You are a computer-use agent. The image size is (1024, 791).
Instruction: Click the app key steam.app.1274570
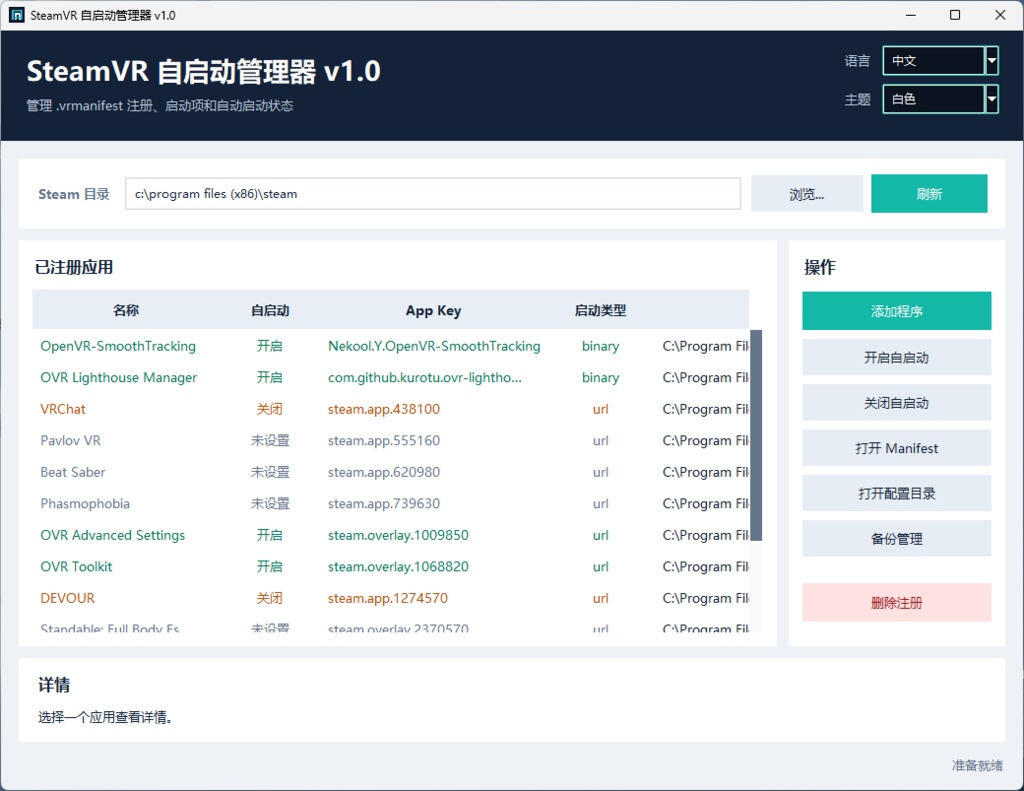(x=388, y=598)
